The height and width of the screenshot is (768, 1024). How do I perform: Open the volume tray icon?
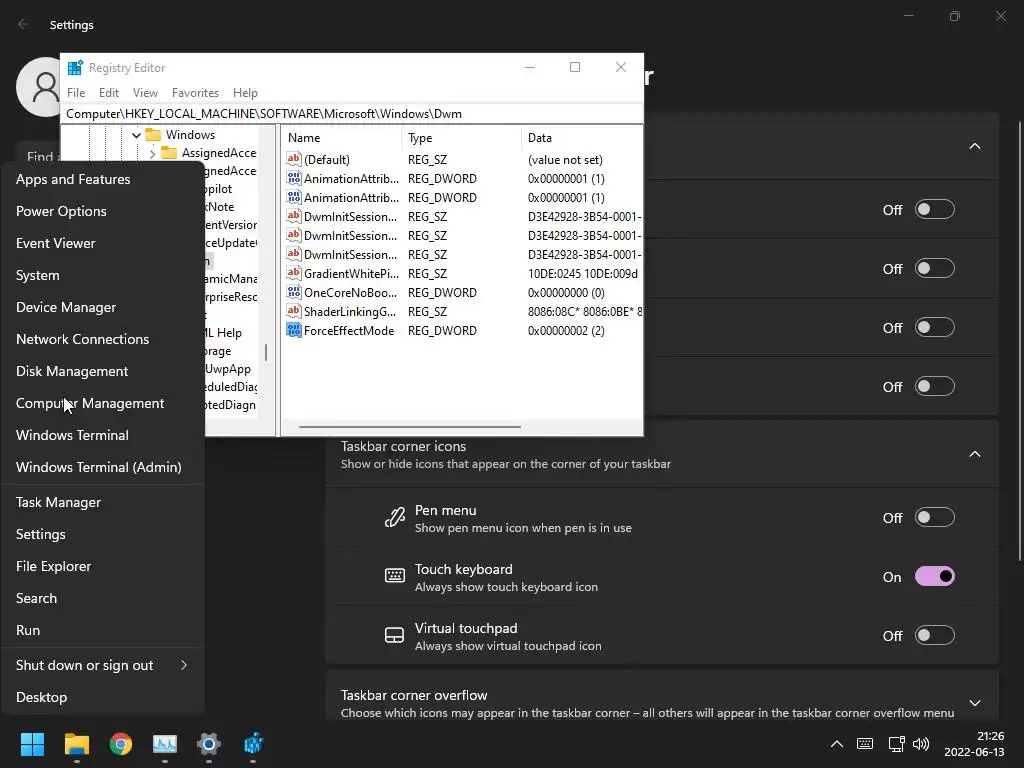coord(921,744)
